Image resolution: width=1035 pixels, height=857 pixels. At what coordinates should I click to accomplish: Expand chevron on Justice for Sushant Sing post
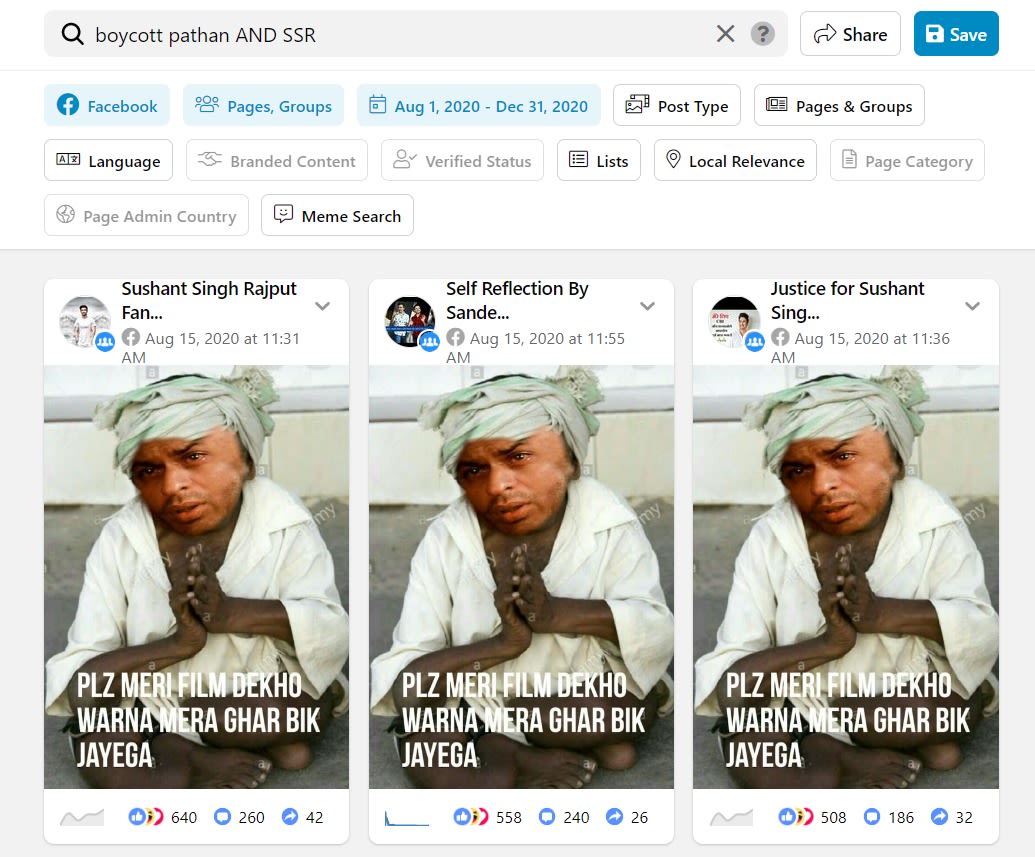972,307
